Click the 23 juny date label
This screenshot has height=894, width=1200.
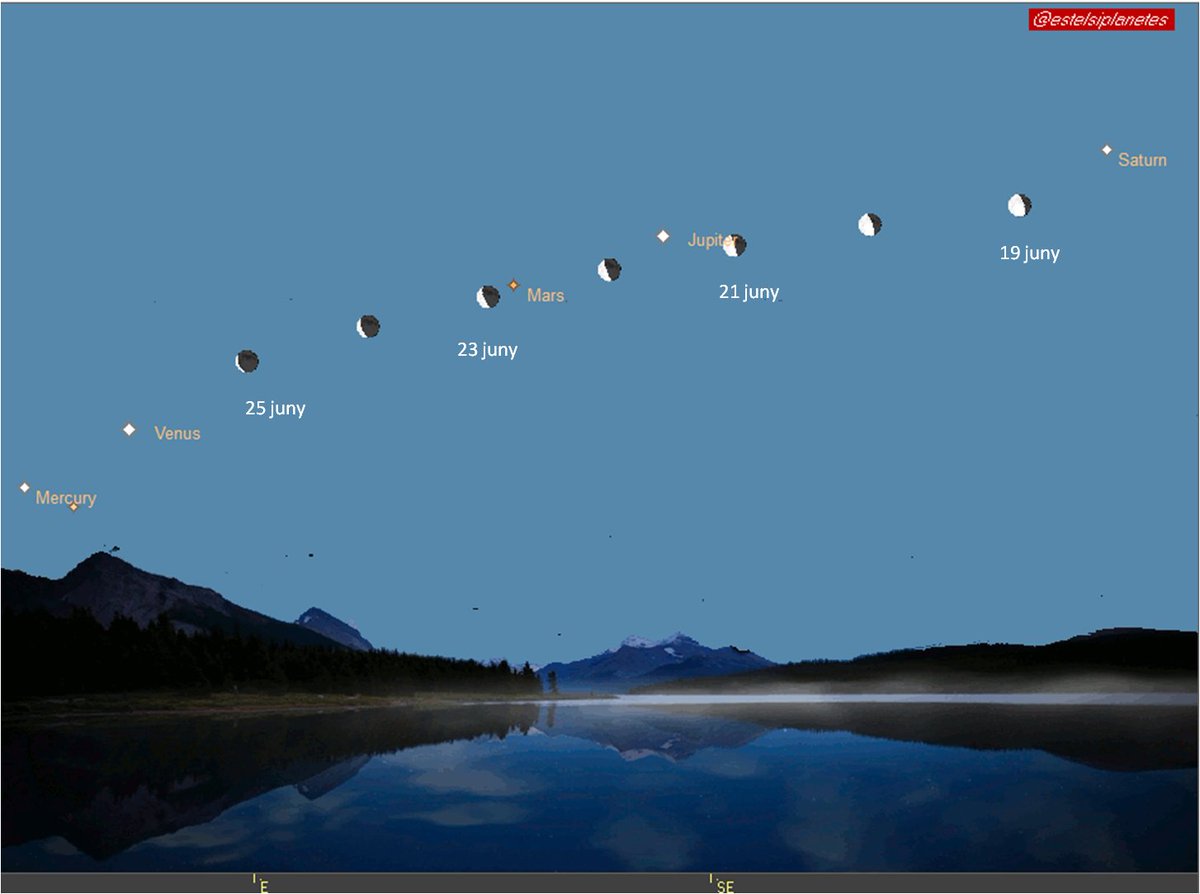(487, 351)
